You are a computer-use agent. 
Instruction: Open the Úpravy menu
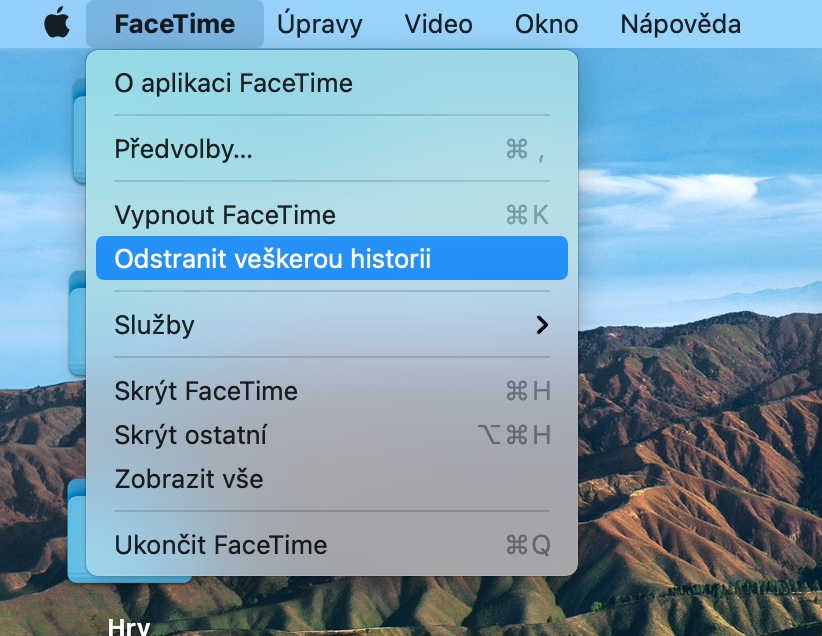(x=320, y=24)
